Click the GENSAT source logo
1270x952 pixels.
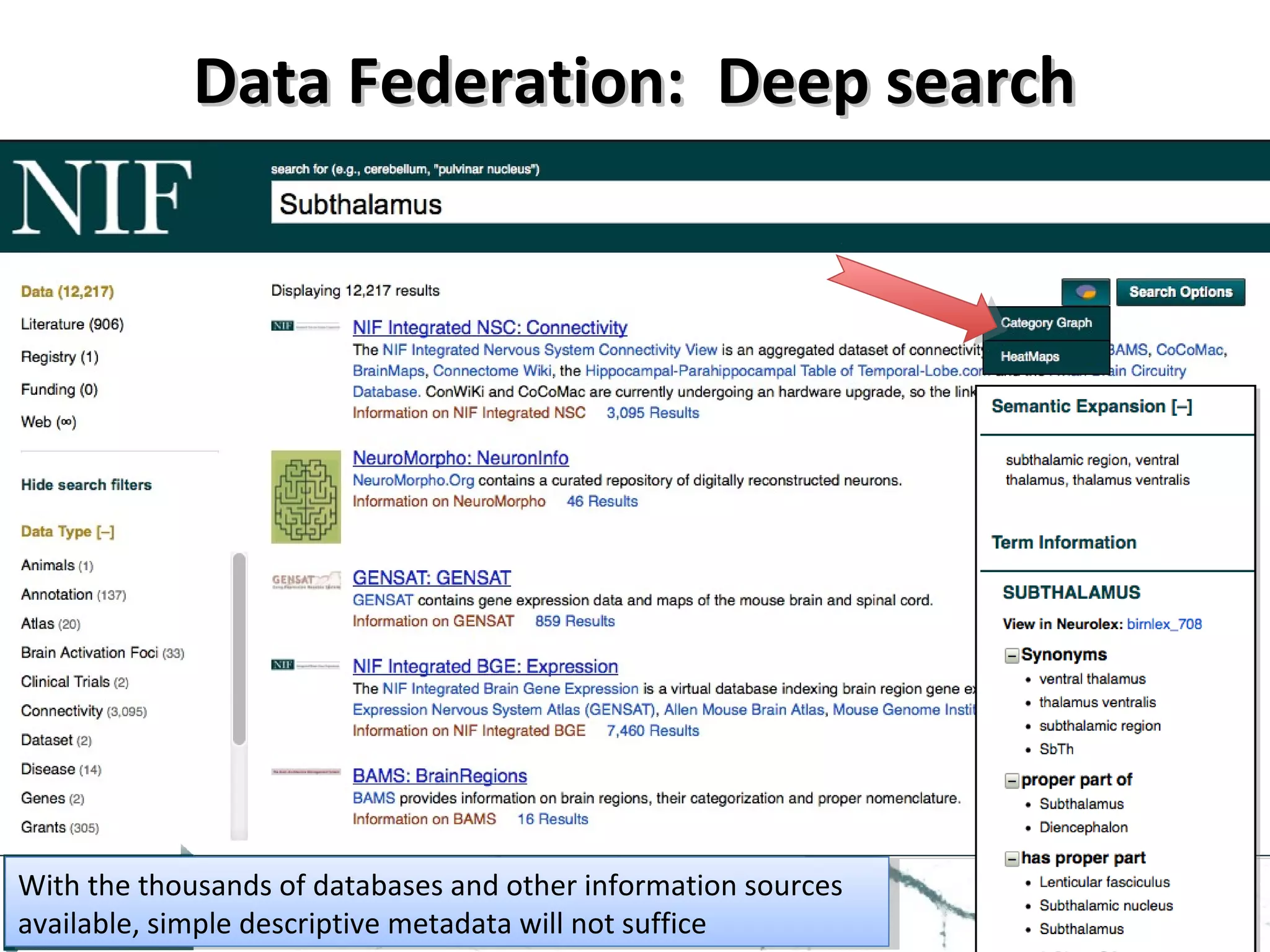pos(306,581)
